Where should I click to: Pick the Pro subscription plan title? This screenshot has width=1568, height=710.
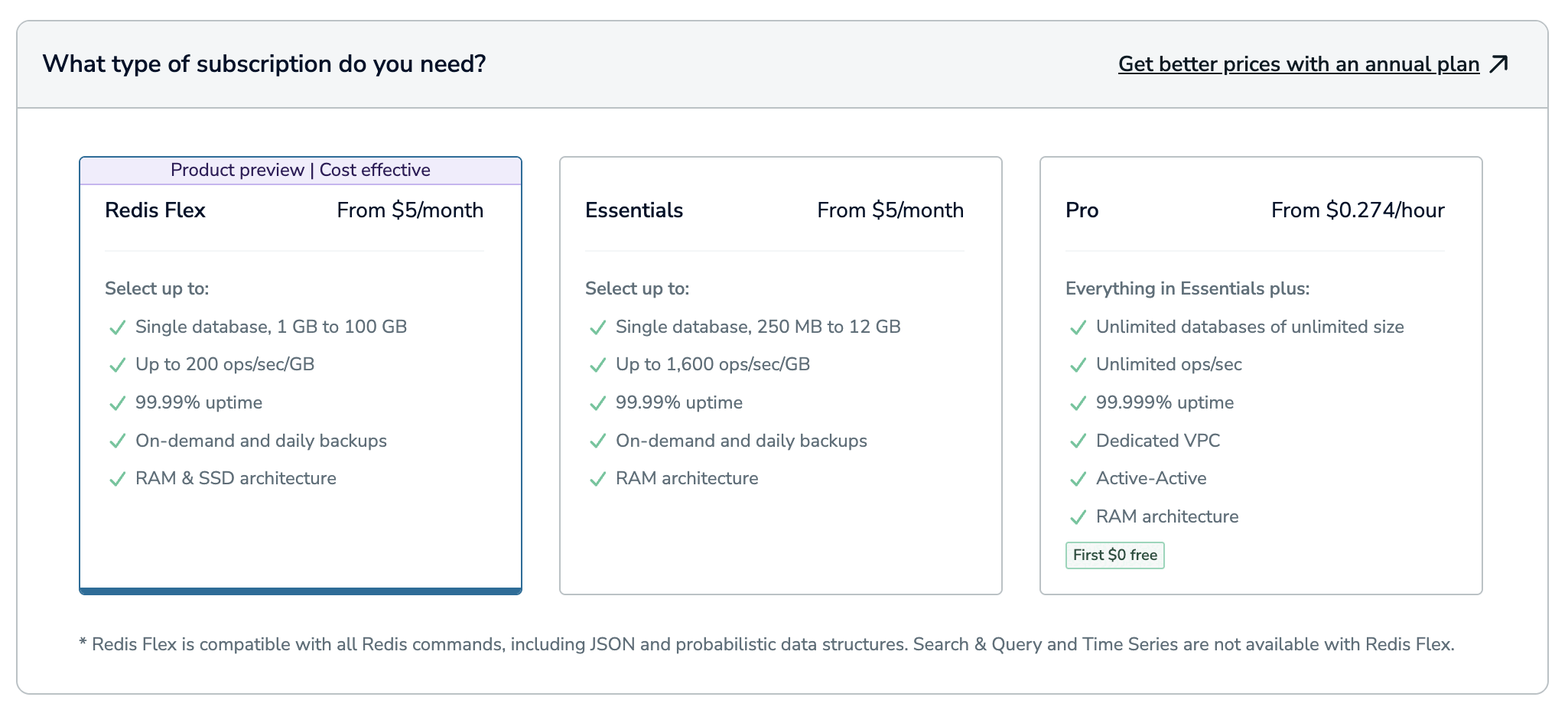1082,210
